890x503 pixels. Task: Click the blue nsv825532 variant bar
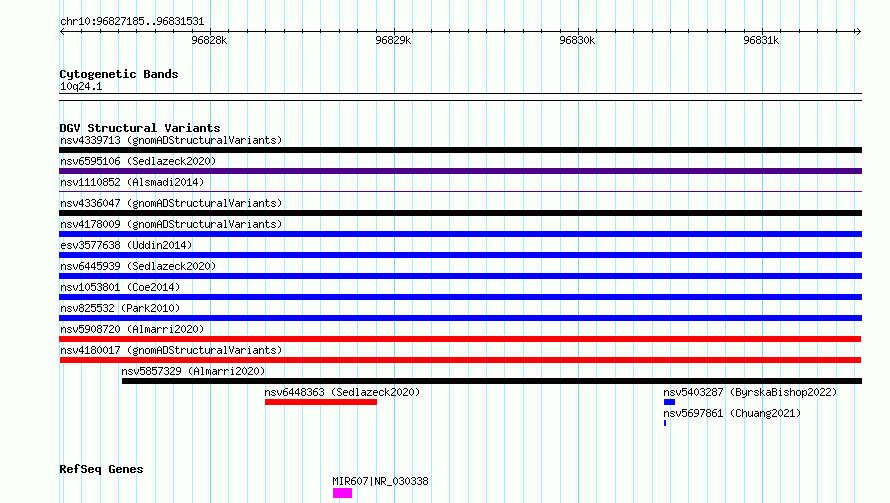tap(460, 318)
